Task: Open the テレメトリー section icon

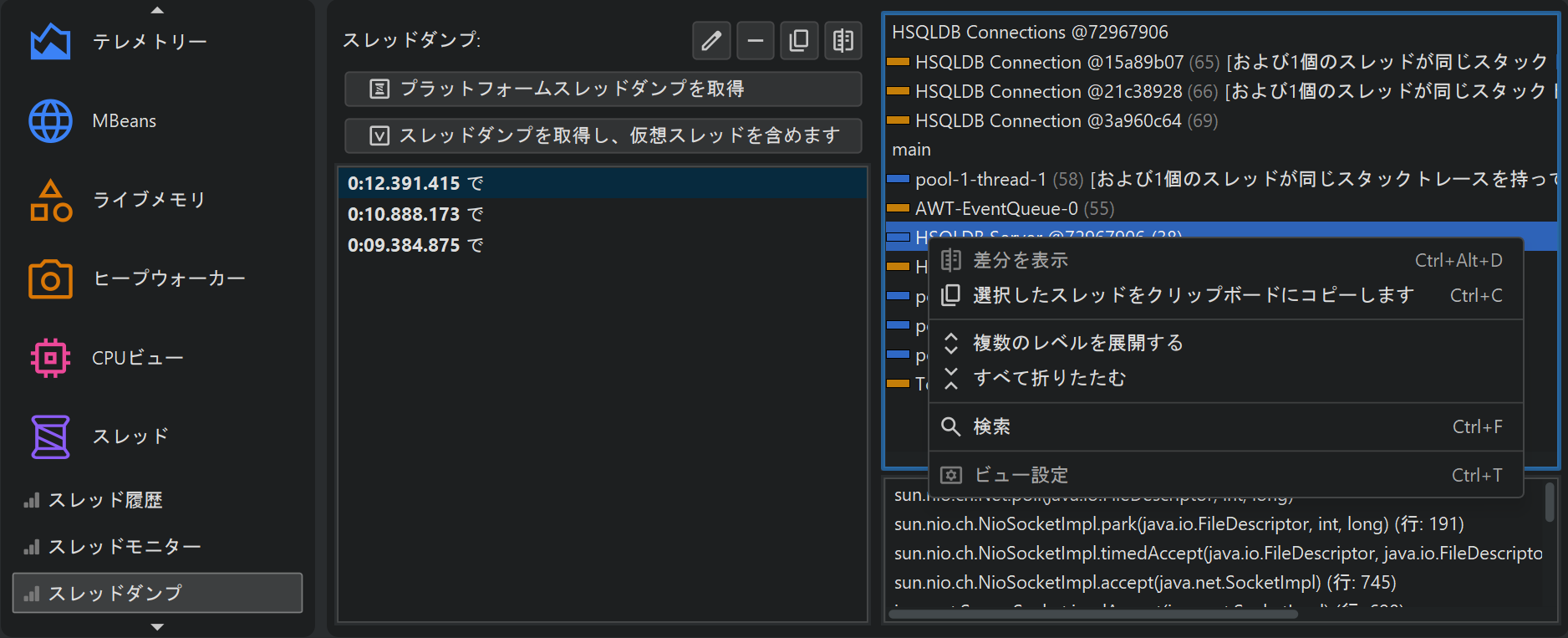Action: pyautogui.click(x=50, y=42)
